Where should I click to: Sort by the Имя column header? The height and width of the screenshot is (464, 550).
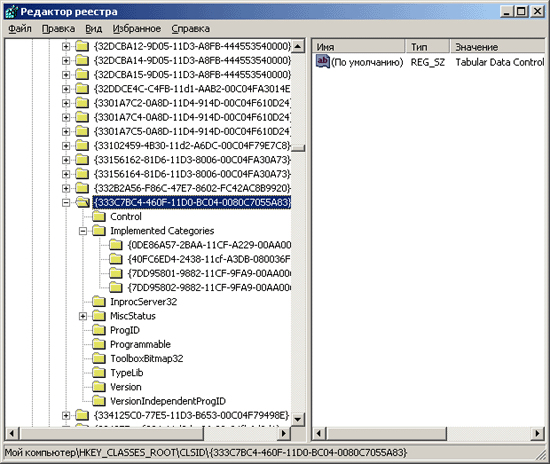[x=358, y=46]
